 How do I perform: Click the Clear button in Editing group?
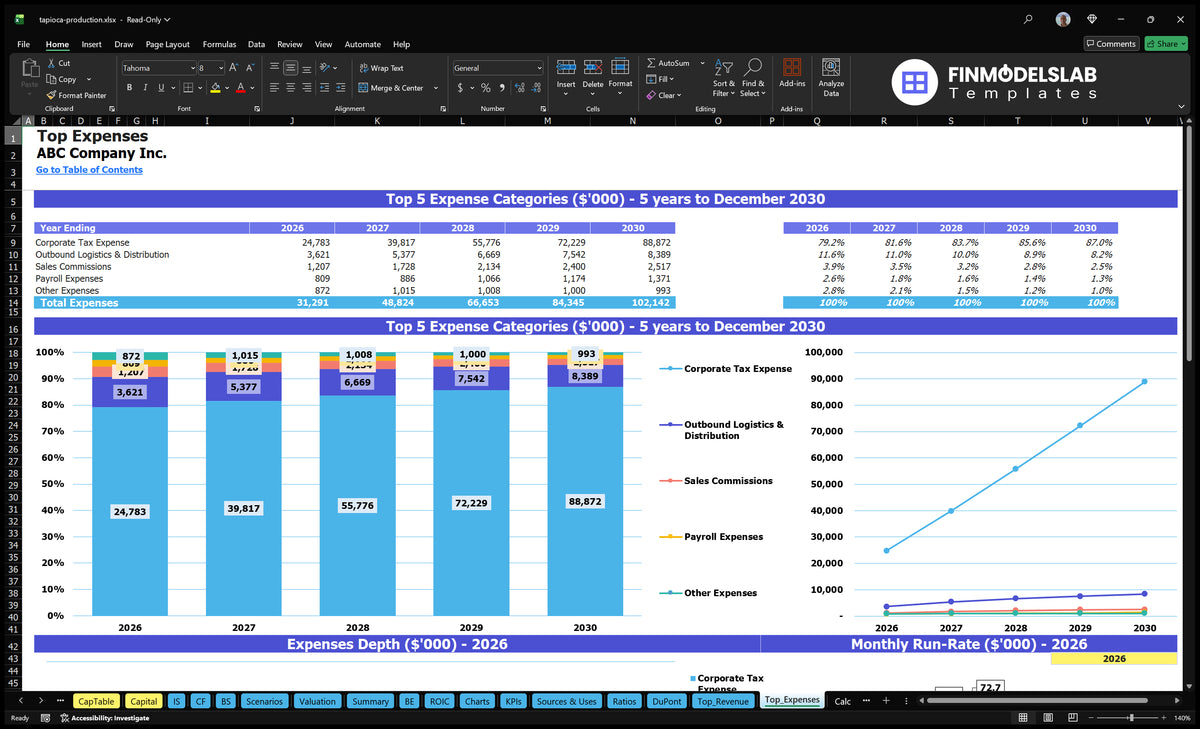tap(662, 95)
